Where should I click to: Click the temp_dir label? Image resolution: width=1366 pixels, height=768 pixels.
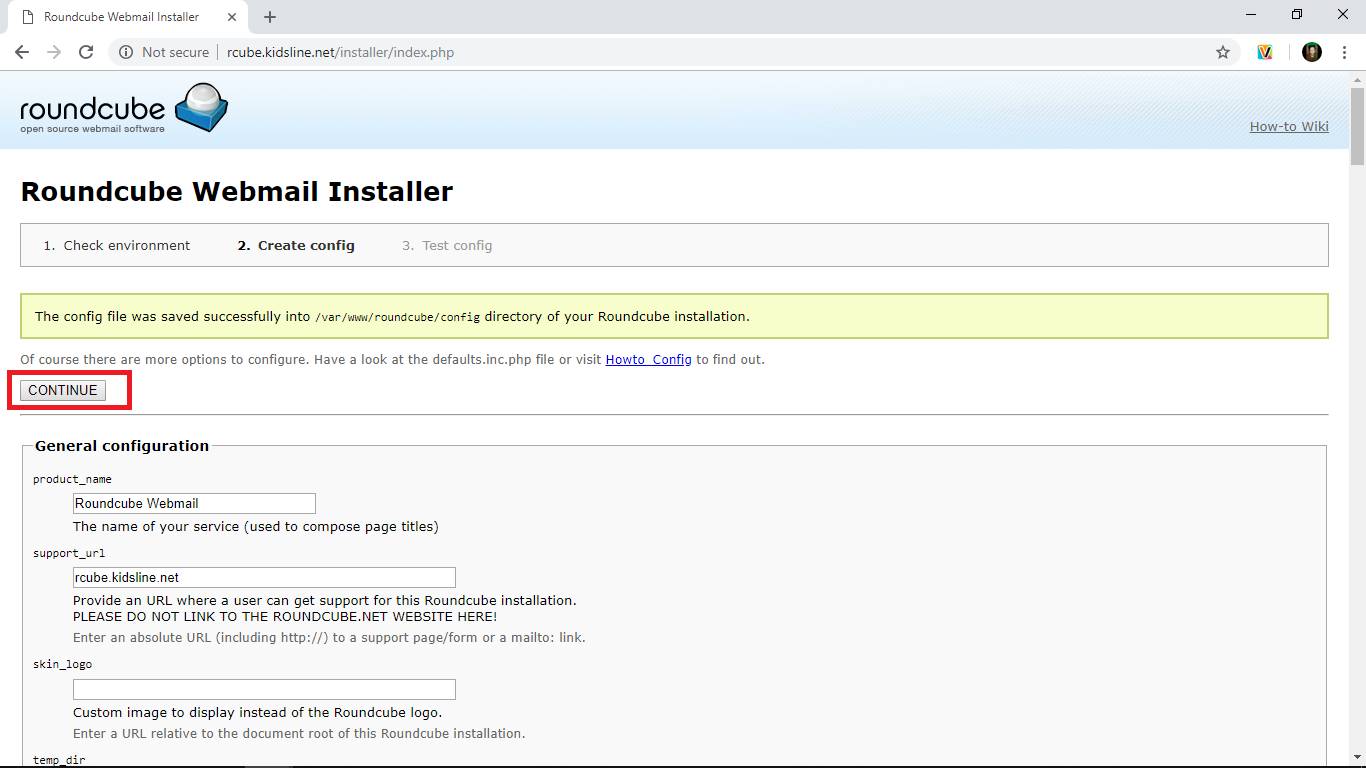coord(59,761)
